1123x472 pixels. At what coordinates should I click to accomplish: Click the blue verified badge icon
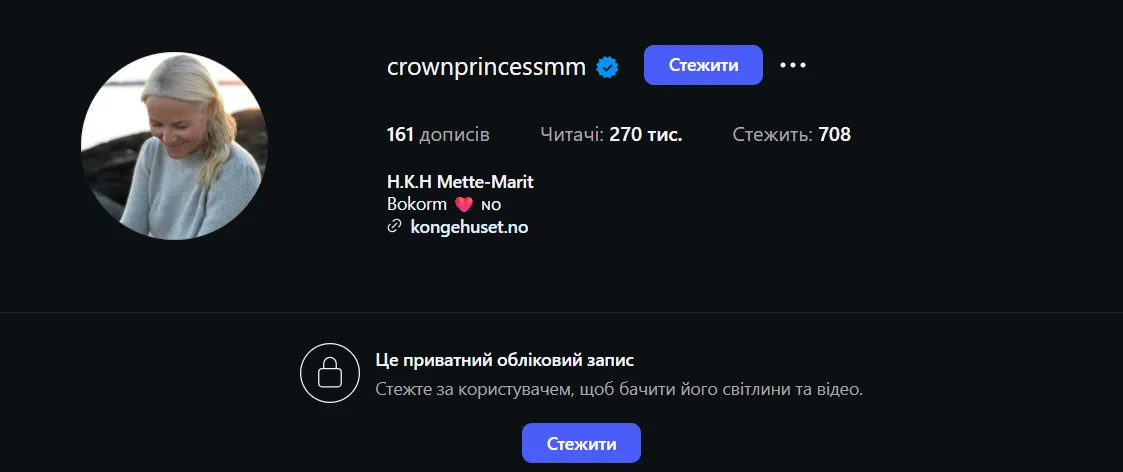607,67
